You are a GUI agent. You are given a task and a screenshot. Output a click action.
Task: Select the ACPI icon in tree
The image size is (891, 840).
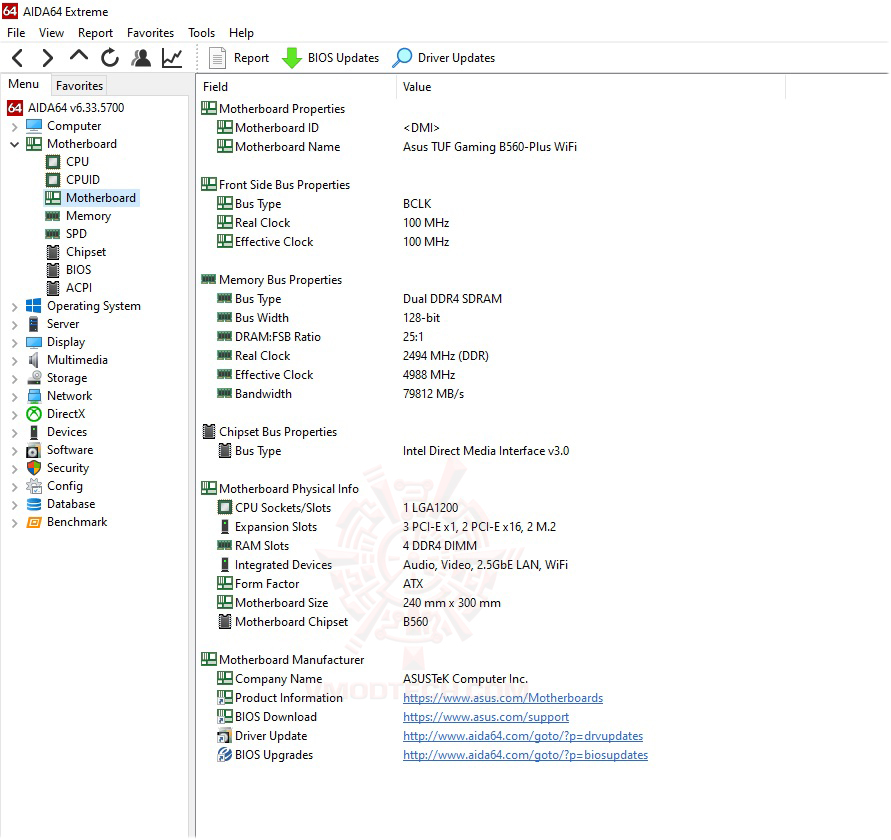53,288
